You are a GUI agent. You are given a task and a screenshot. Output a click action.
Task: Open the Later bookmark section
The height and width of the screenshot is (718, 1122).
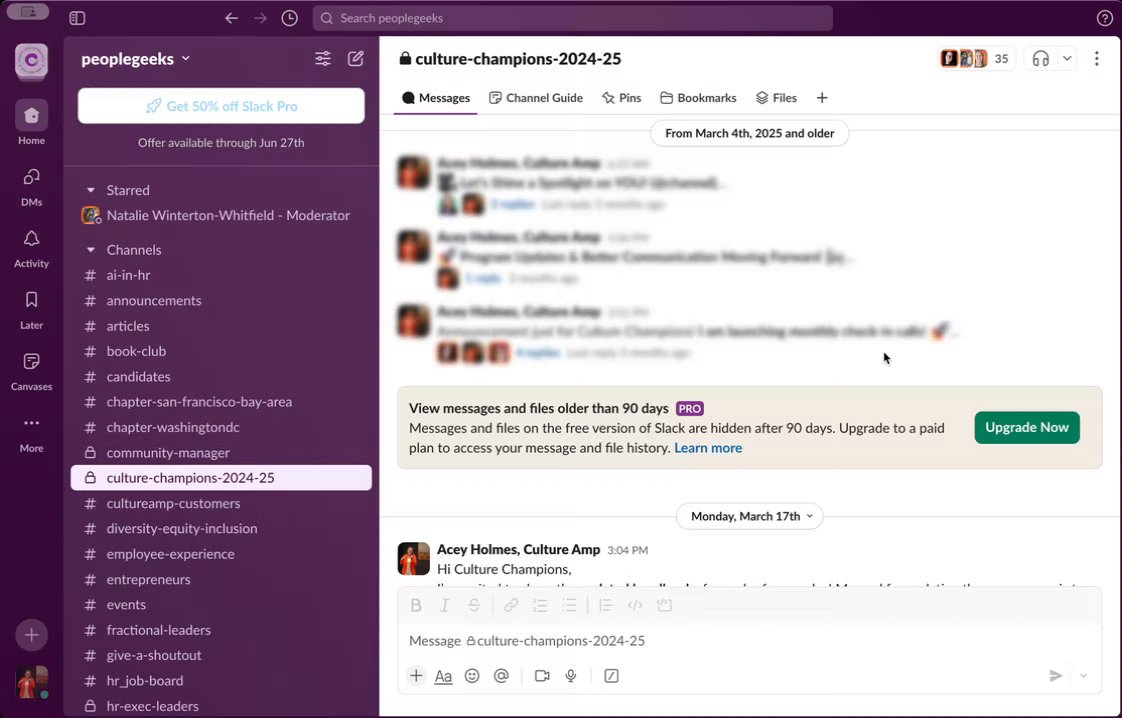[31, 309]
